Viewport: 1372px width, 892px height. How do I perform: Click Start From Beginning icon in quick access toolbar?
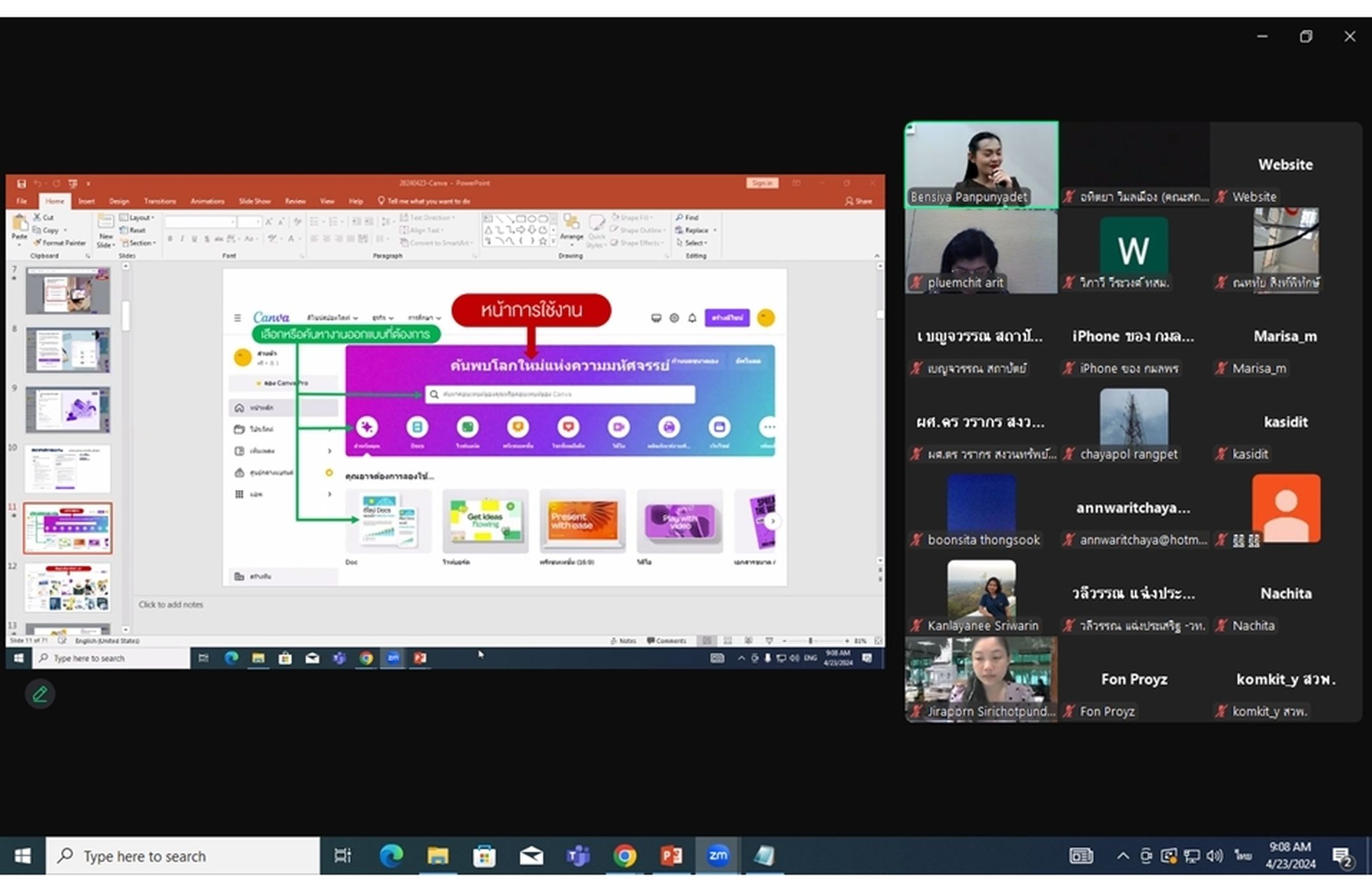tap(73, 184)
